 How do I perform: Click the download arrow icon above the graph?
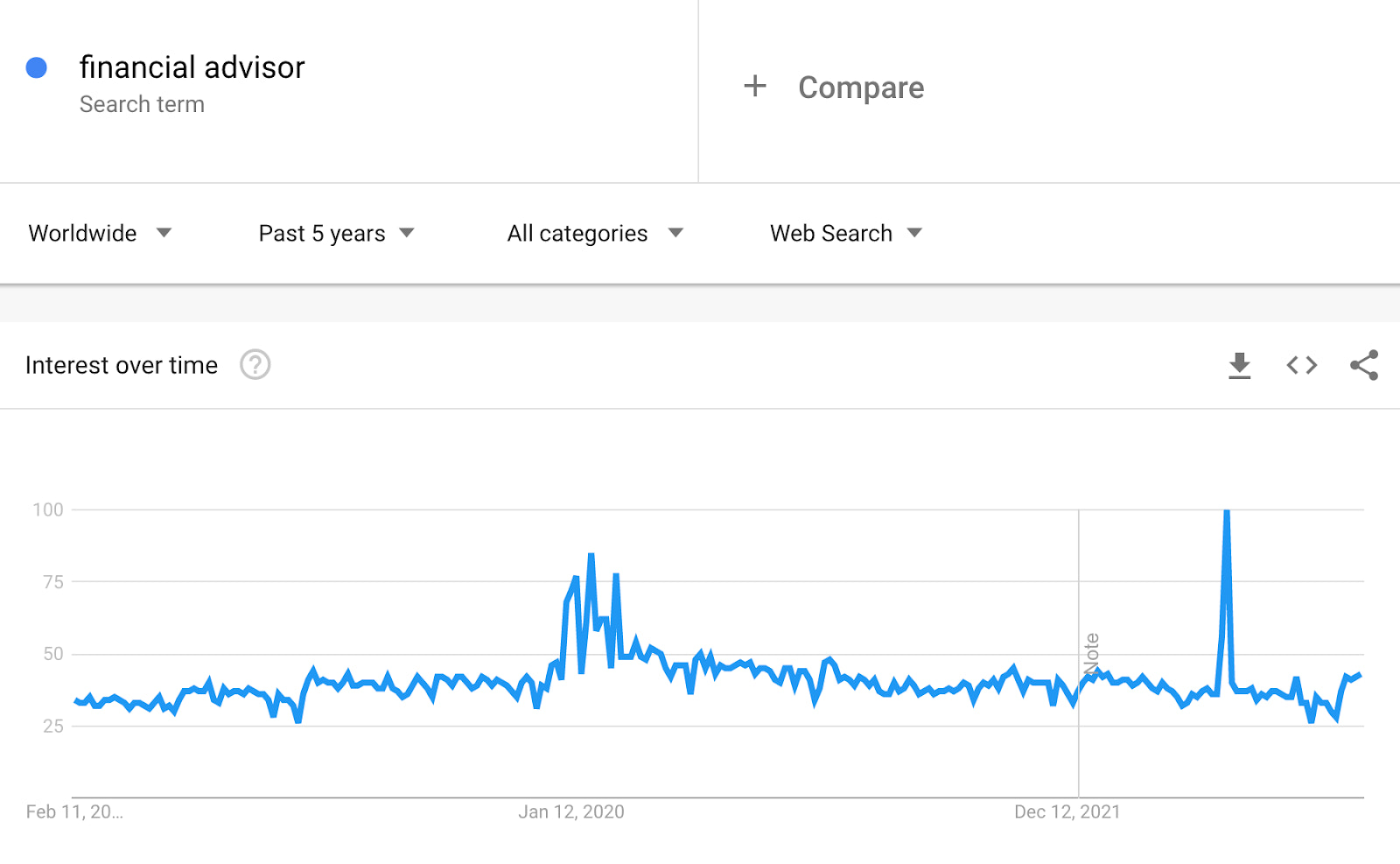click(x=1239, y=366)
